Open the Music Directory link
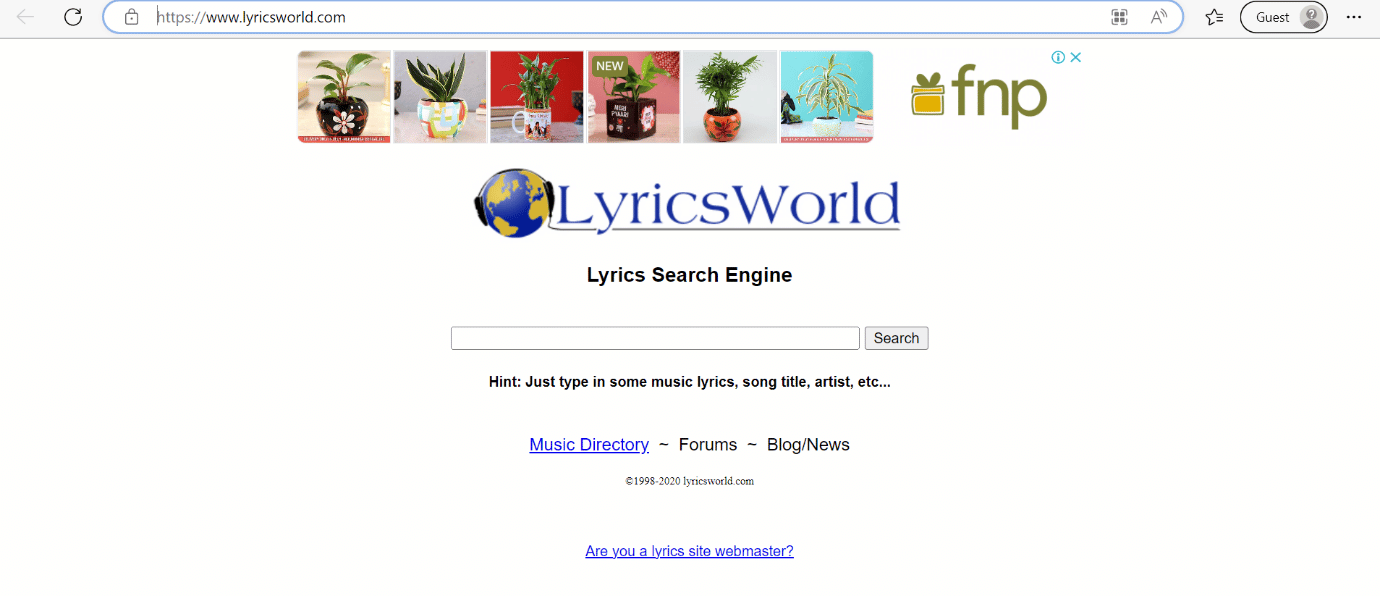Image resolution: width=1380 pixels, height=596 pixels. 589,444
